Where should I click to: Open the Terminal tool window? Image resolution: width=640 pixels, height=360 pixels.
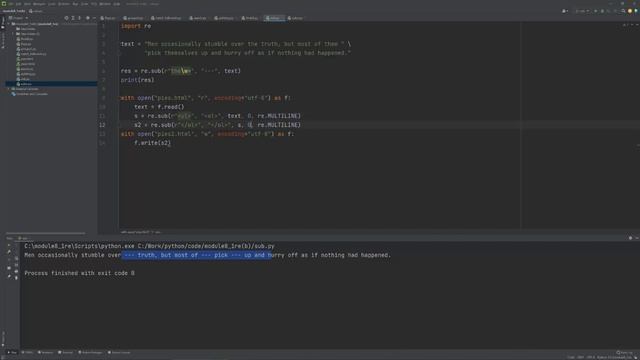coord(65,352)
